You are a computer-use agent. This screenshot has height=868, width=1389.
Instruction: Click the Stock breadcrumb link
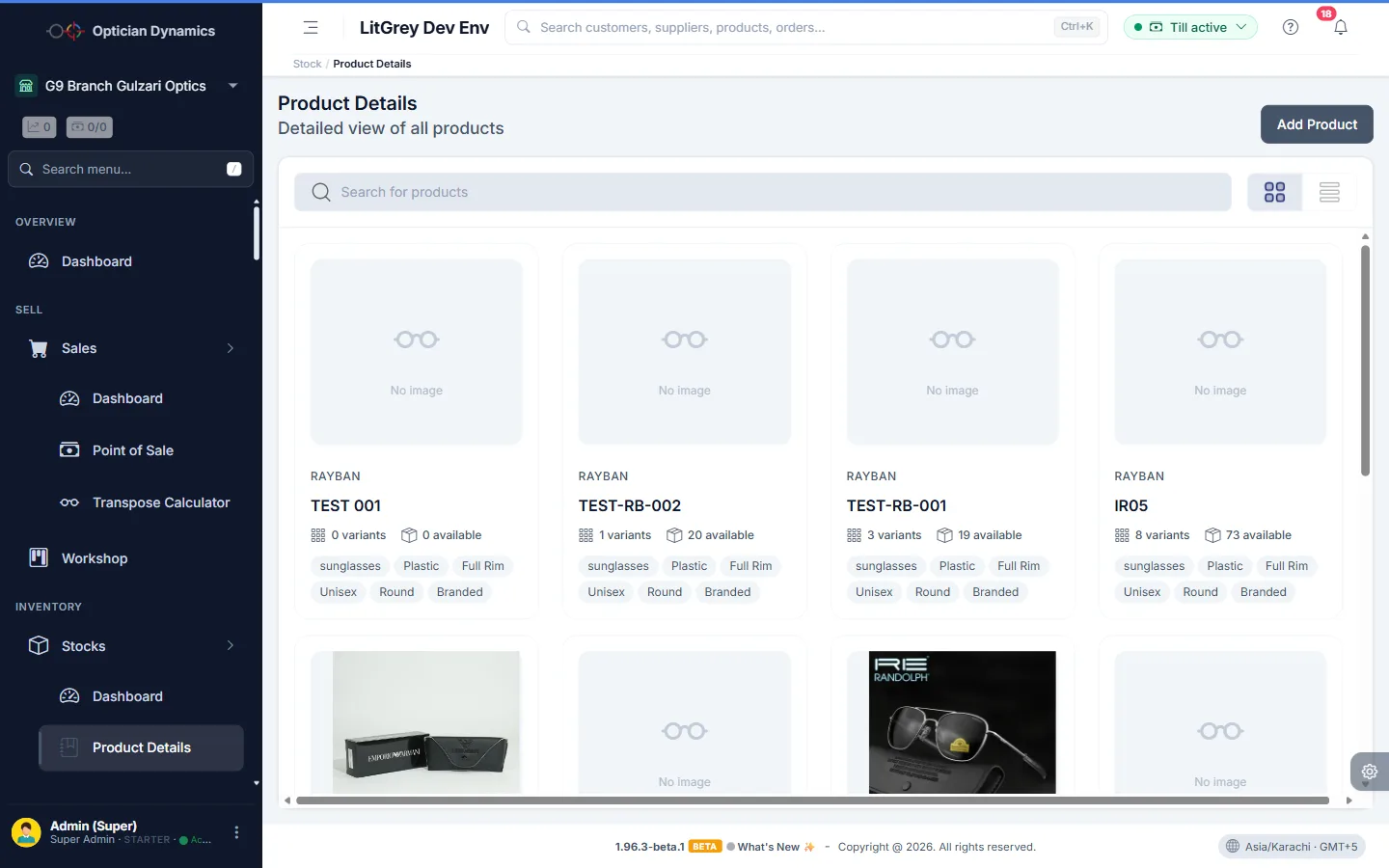click(x=307, y=64)
